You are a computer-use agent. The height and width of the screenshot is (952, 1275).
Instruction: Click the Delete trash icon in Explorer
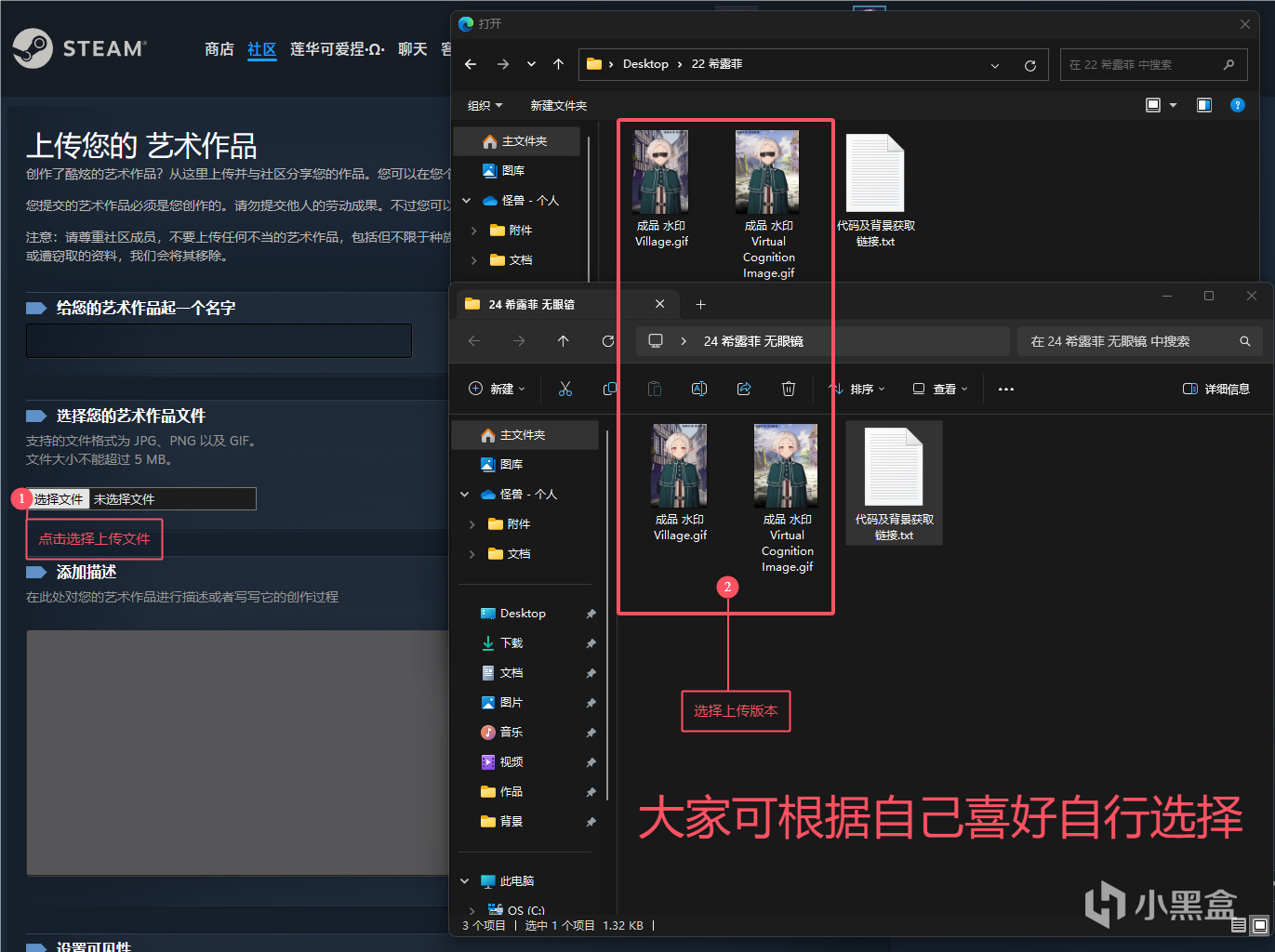(x=789, y=389)
